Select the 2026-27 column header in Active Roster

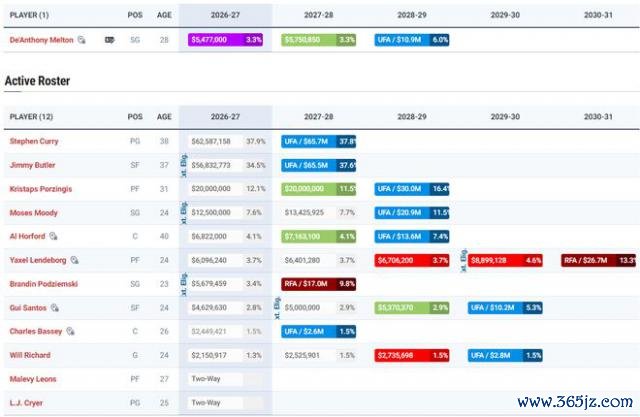pos(225,117)
